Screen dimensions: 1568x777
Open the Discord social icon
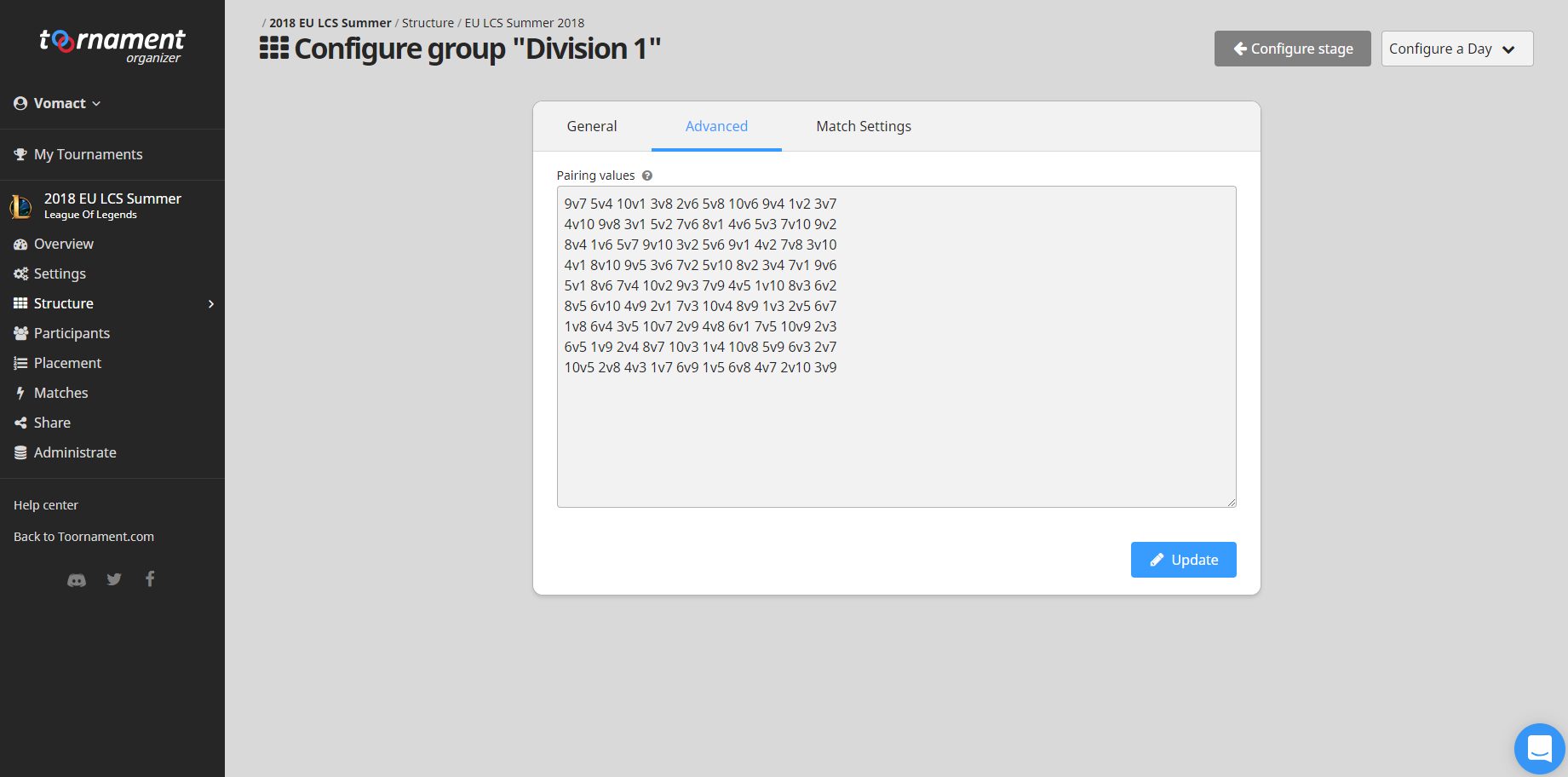[x=77, y=580]
